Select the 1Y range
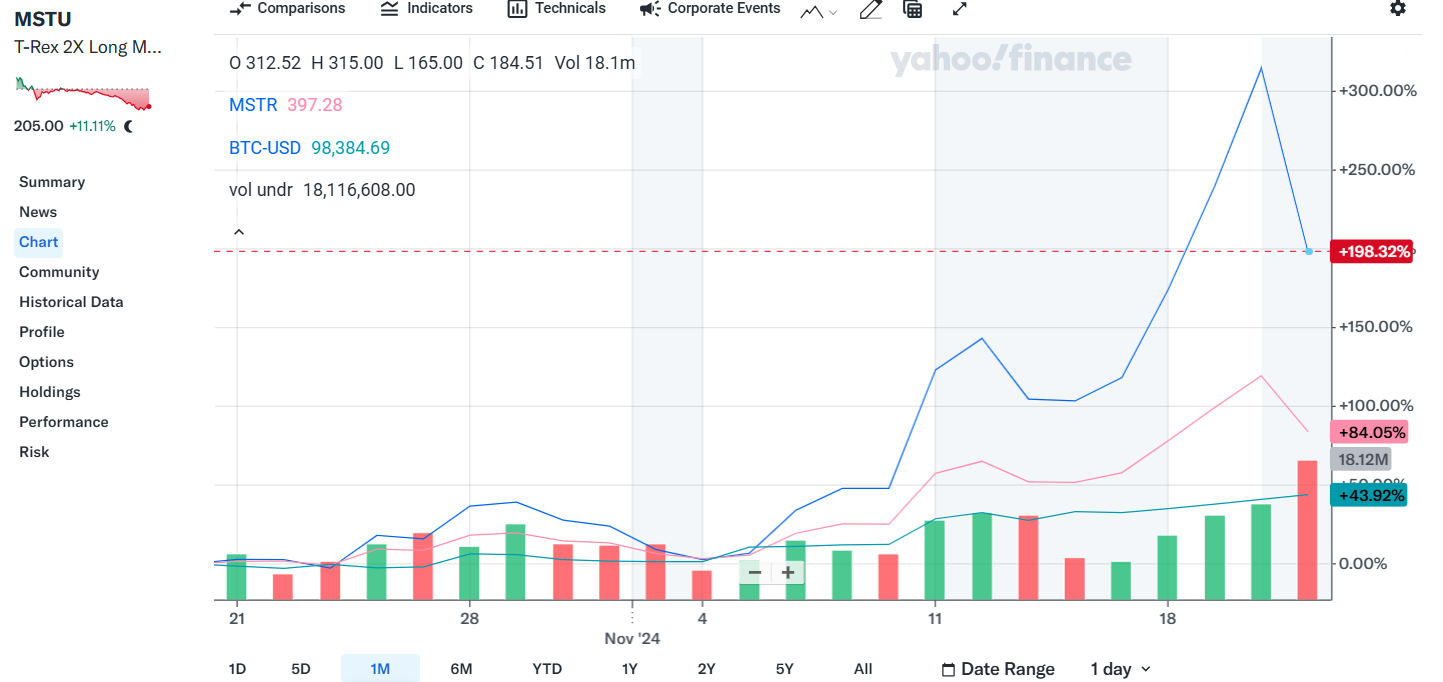1443x682 pixels. click(629, 669)
